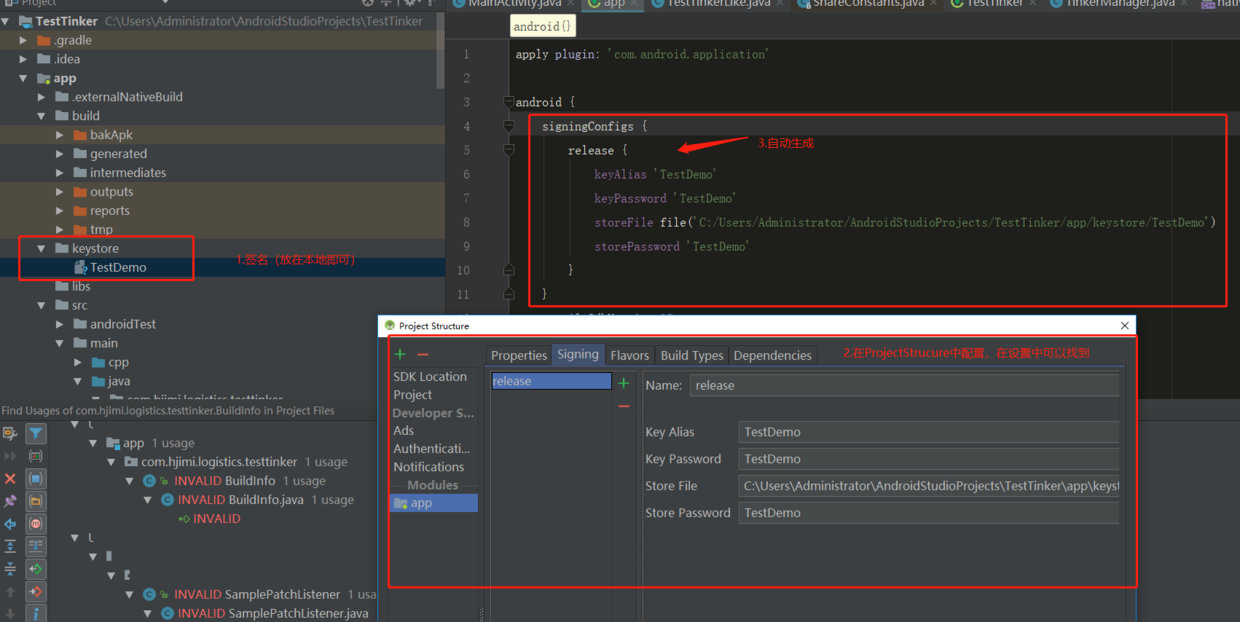Open Find Usages settings wrench icon

(10, 433)
